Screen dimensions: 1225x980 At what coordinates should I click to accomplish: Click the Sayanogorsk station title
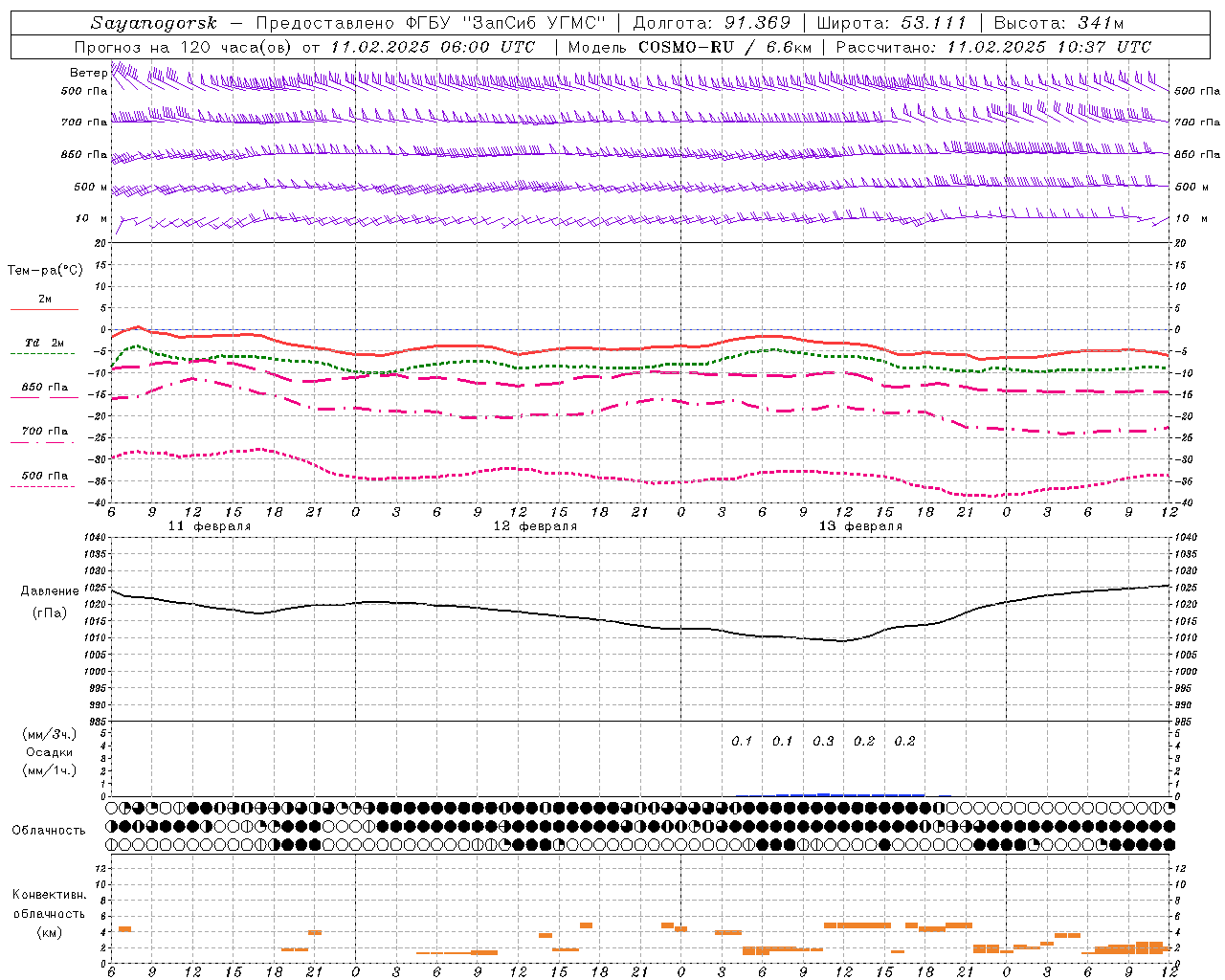154,23
